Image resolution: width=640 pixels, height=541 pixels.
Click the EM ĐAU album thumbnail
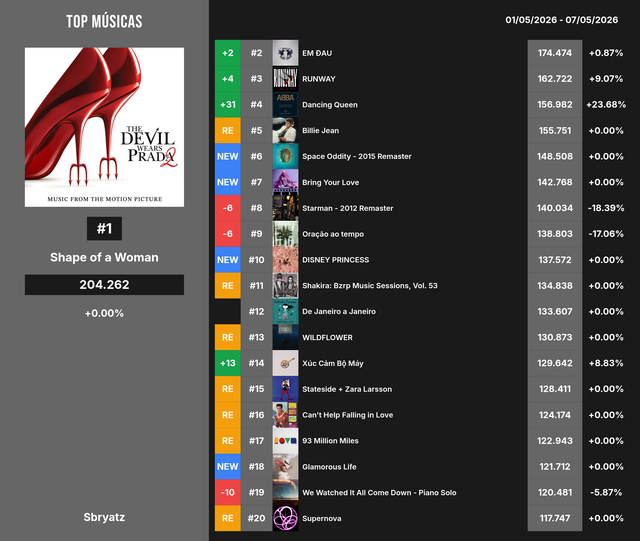click(x=285, y=53)
